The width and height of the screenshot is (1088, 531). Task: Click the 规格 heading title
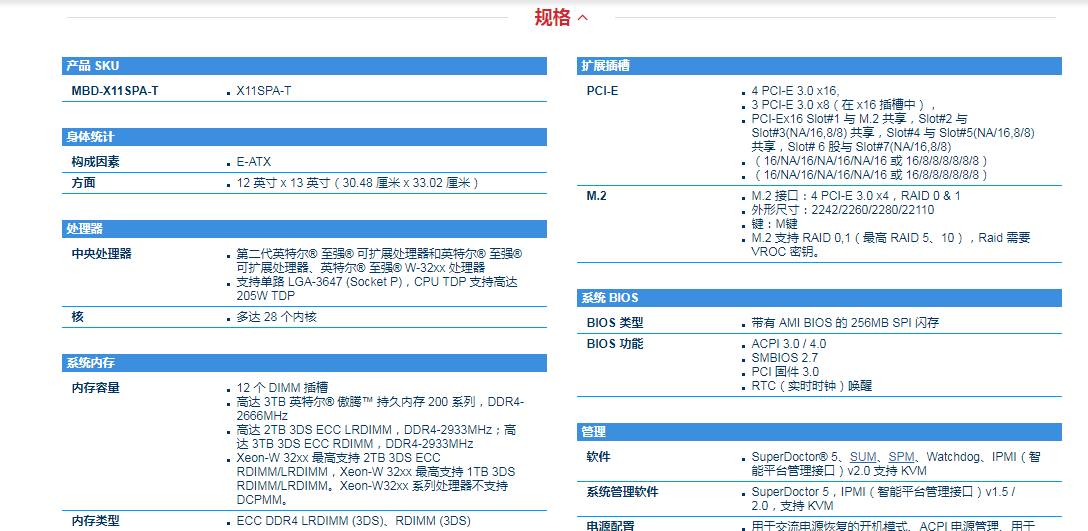[552, 17]
